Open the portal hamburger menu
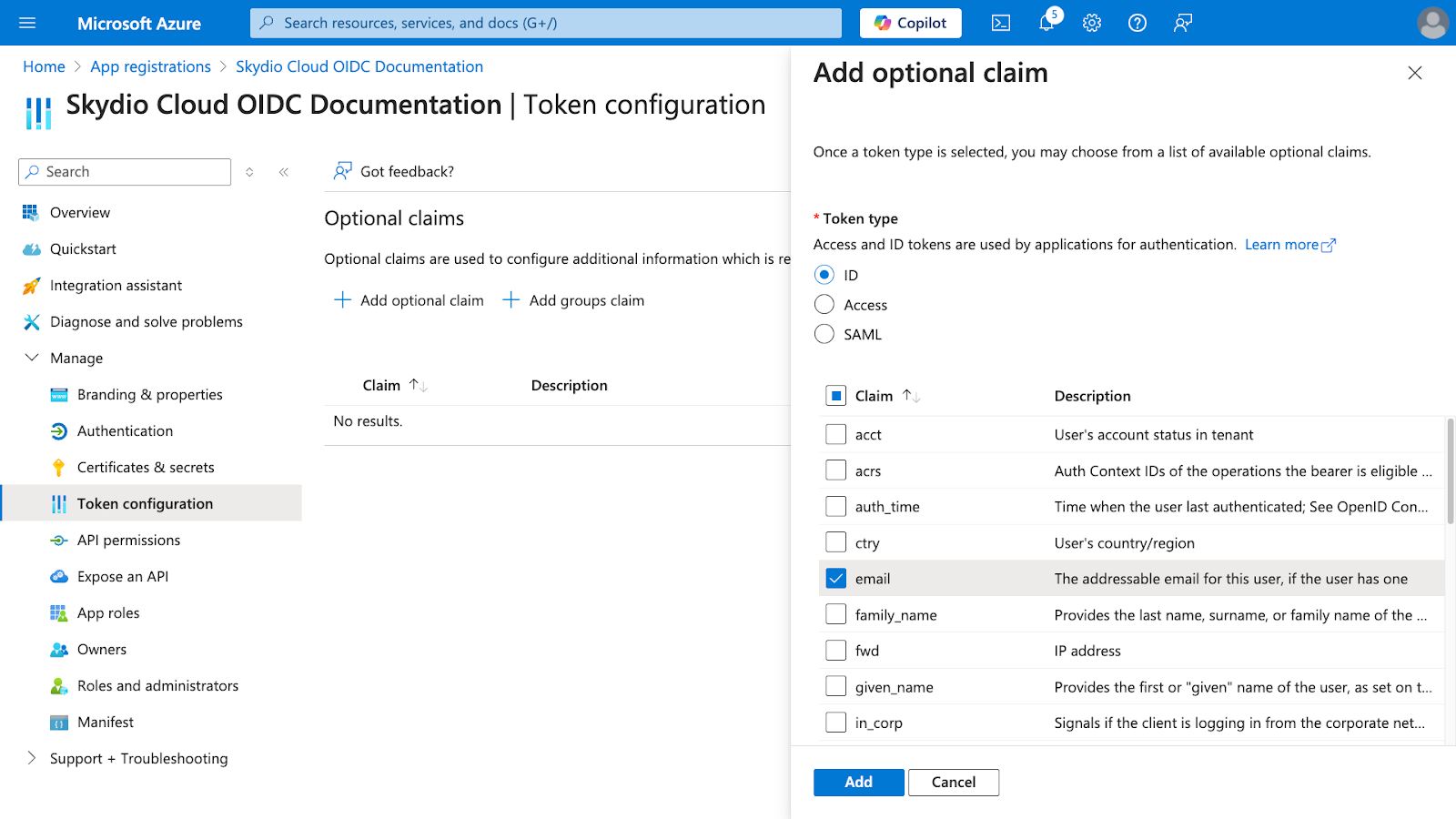 tap(27, 23)
